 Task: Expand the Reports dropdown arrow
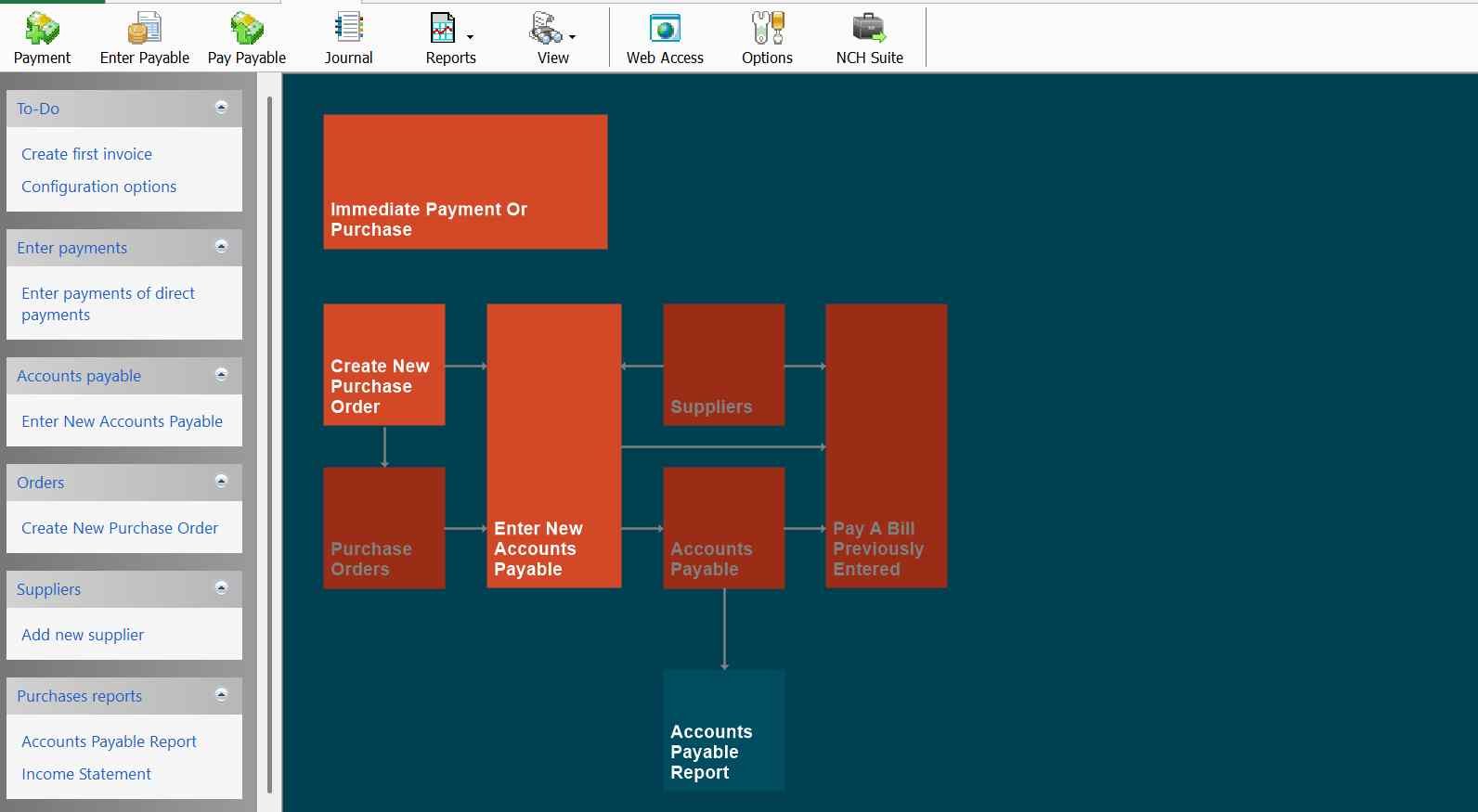pos(470,37)
